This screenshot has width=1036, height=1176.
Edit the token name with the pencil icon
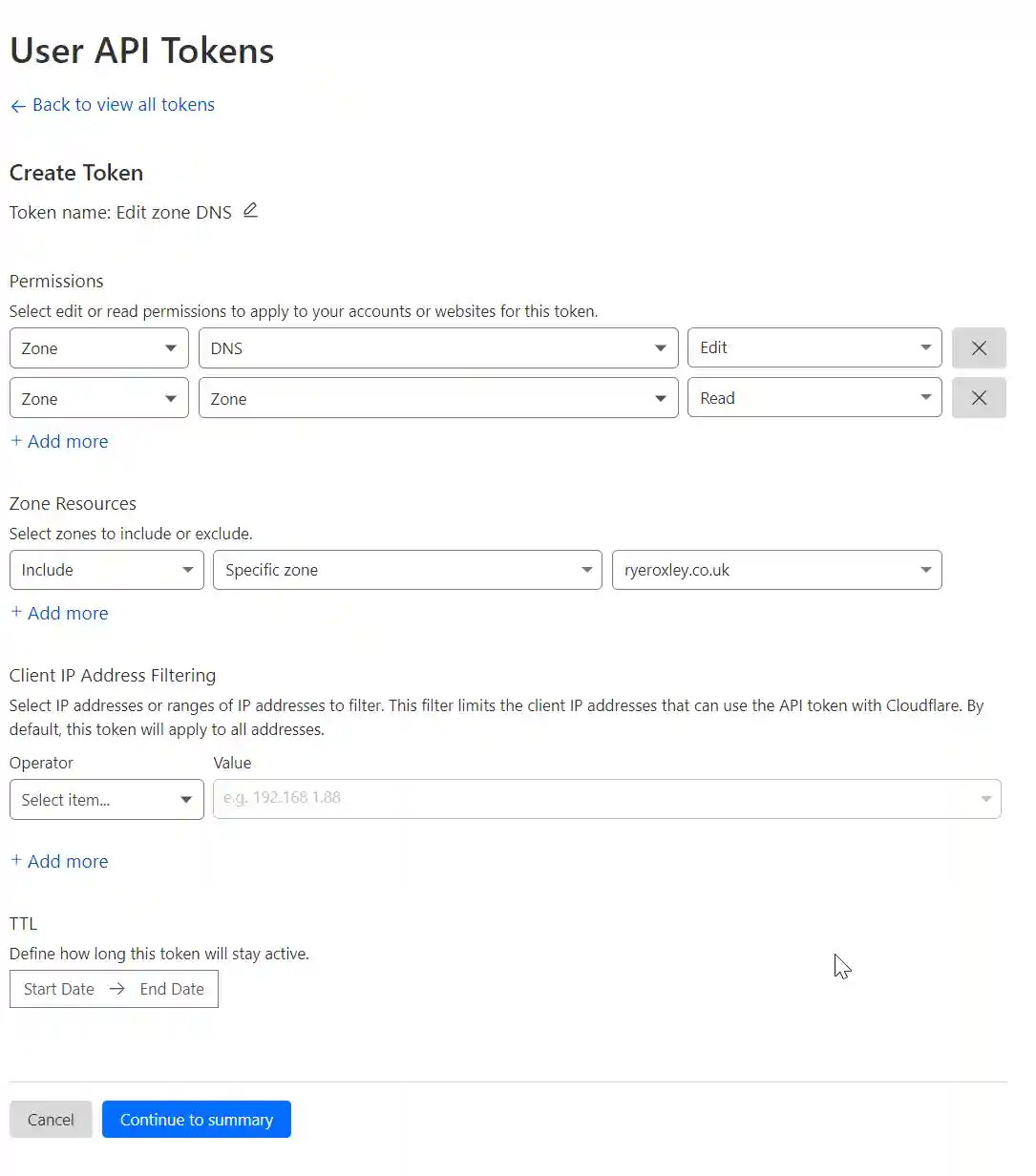pyautogui.click(x=250, y=210)
